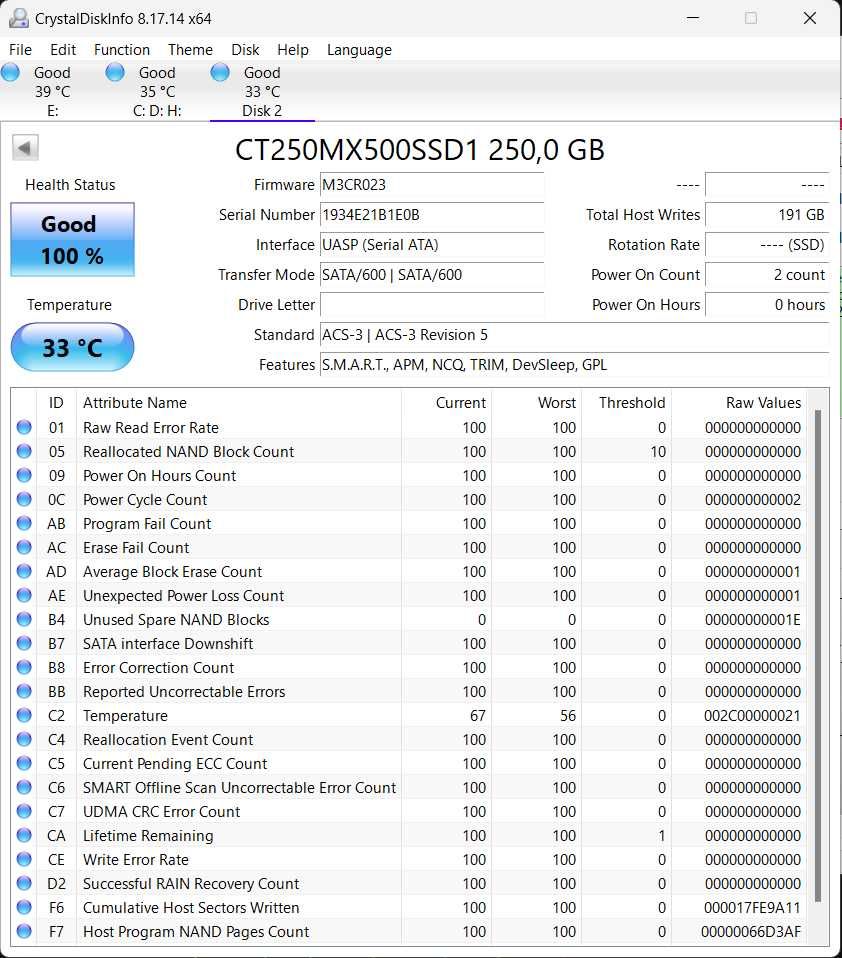Viewport: 842px width, 958px height.
Task: Click the Interface field UASP (Serial ATA)
Action: pos(432,244)
